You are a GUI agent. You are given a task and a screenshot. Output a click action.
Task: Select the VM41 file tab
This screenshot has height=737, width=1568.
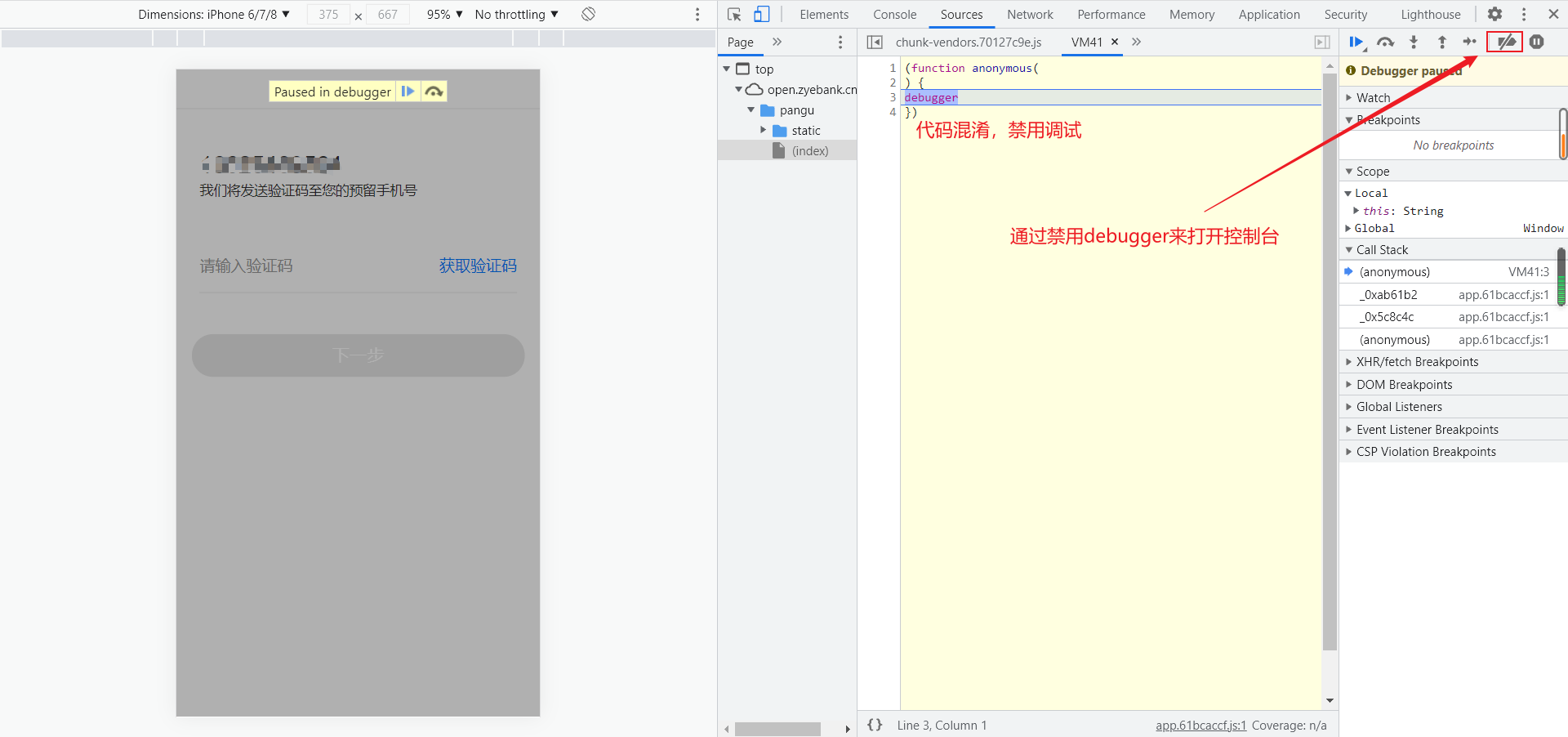(x=1086, y=42)
